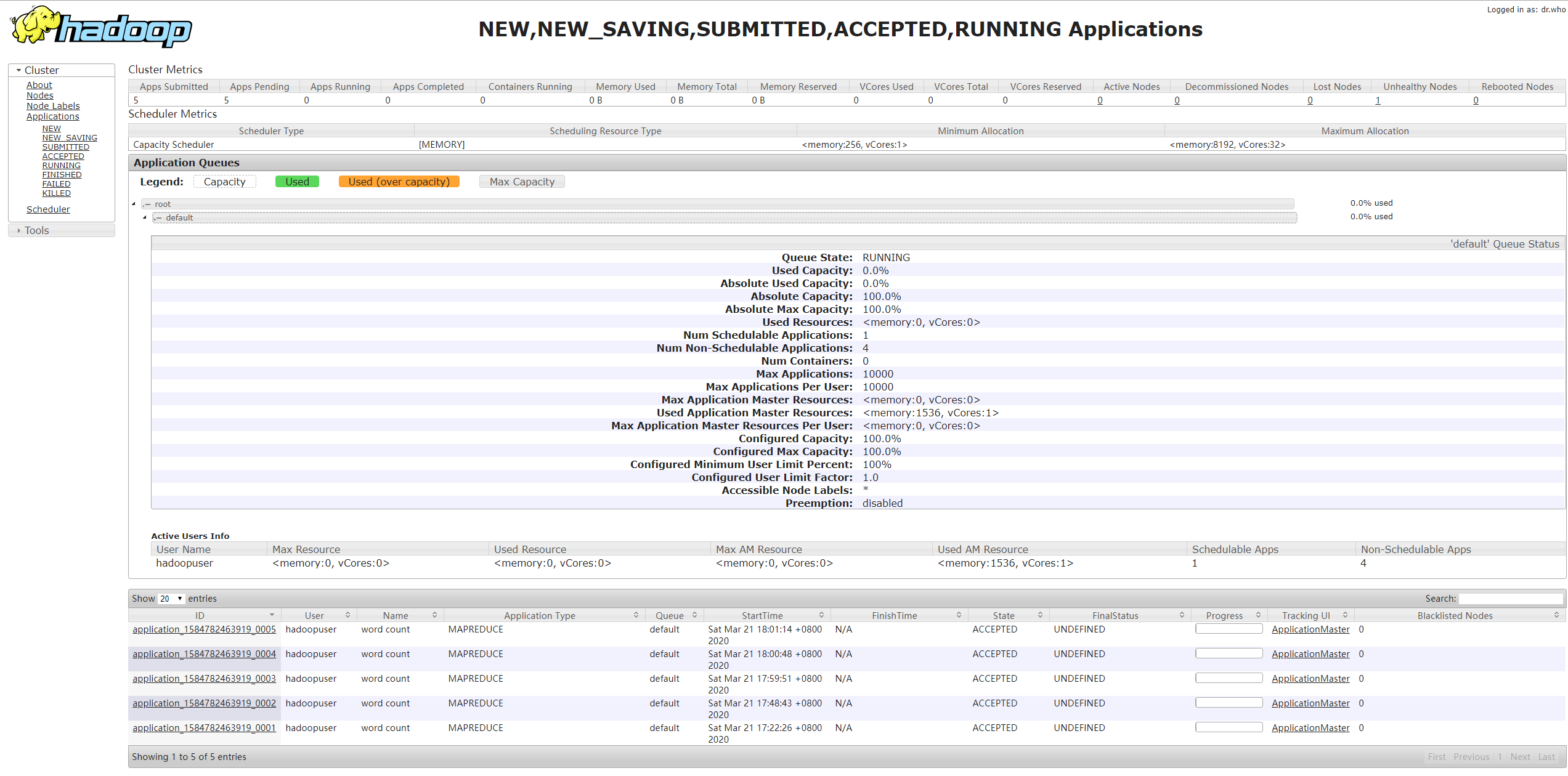Screen dimensions: 1568x776
Task: Click progress bar of application 0002
Action: point(1229,703)
